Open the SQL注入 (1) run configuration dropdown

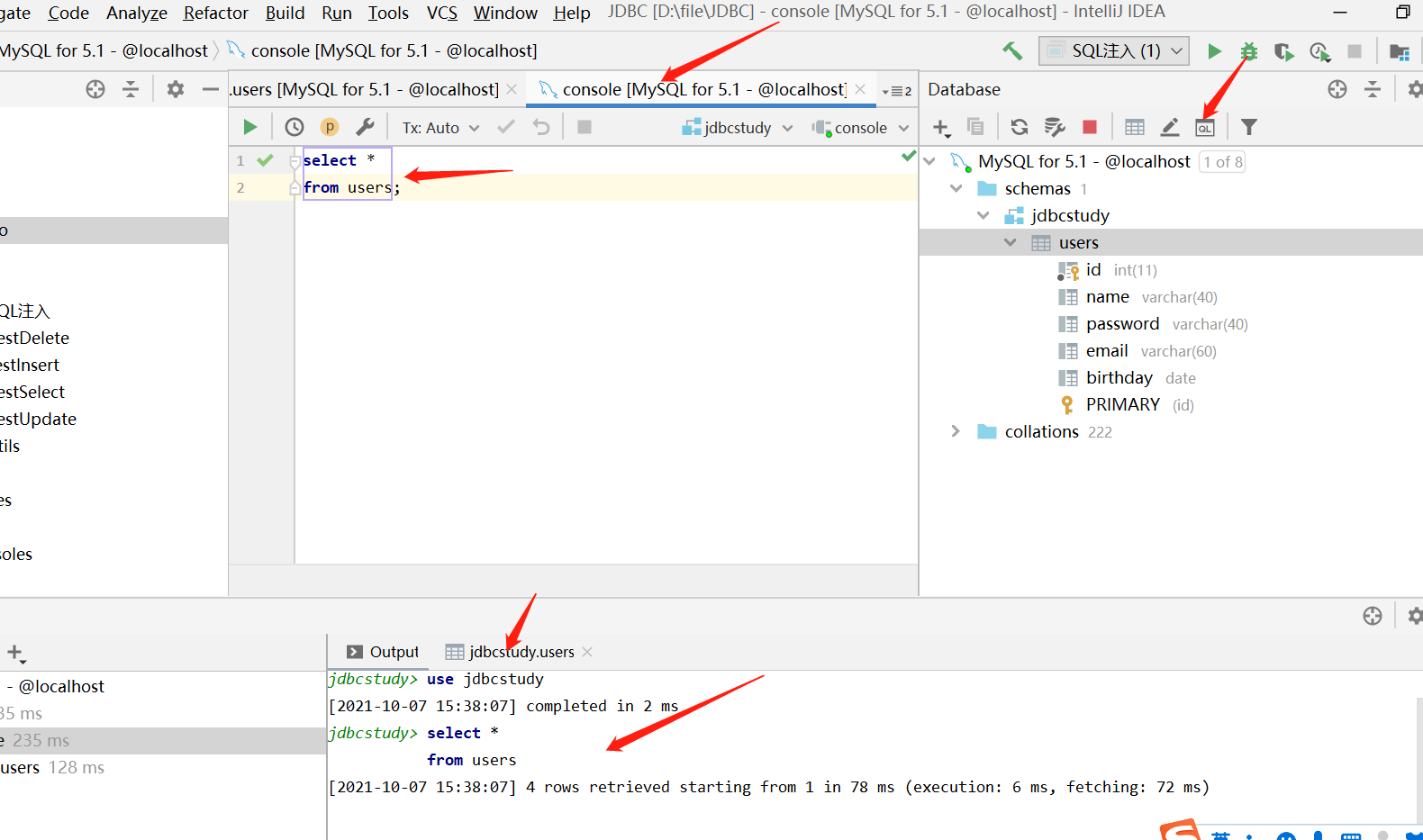[1114, 51]
